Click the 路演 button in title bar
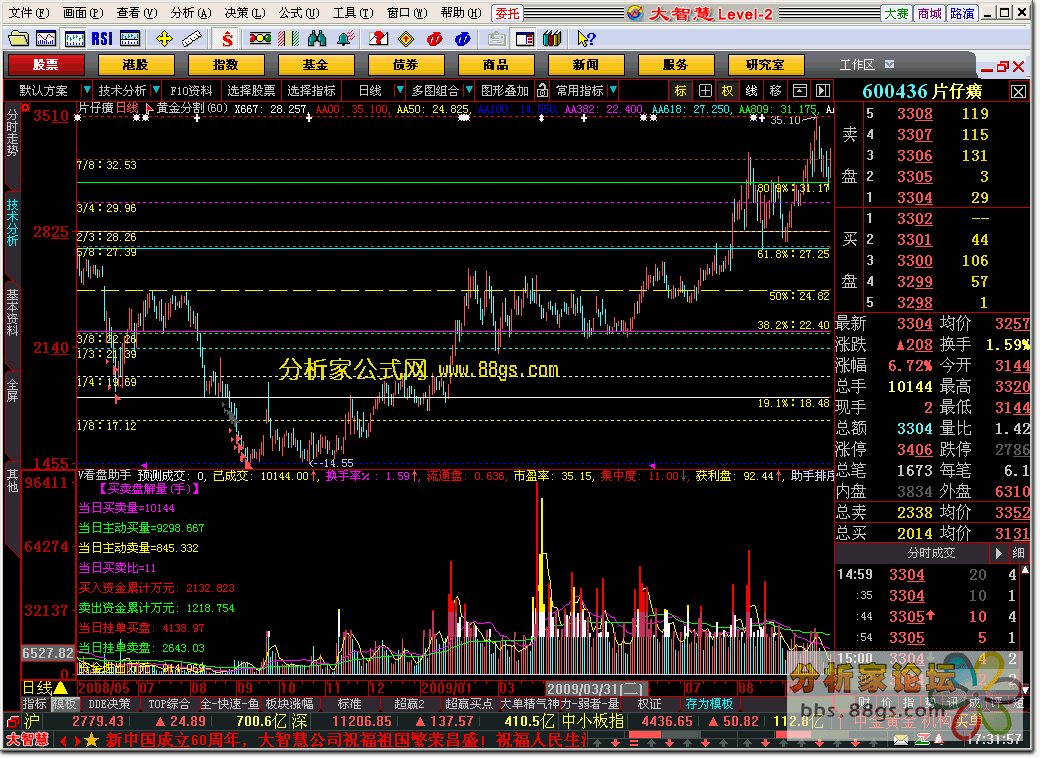Screen dimensions: 1040x758 pyautogui.click(x=962, y=13)
